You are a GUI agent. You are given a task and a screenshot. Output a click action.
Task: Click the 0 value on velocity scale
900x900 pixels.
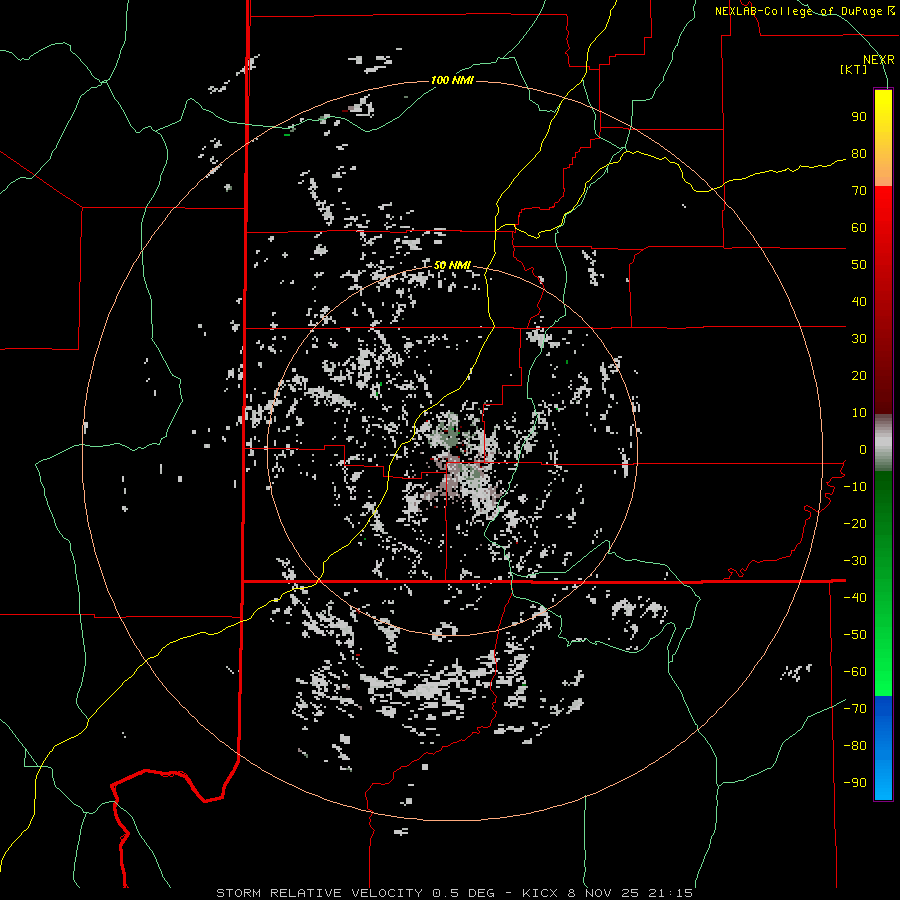click(863, 449)
